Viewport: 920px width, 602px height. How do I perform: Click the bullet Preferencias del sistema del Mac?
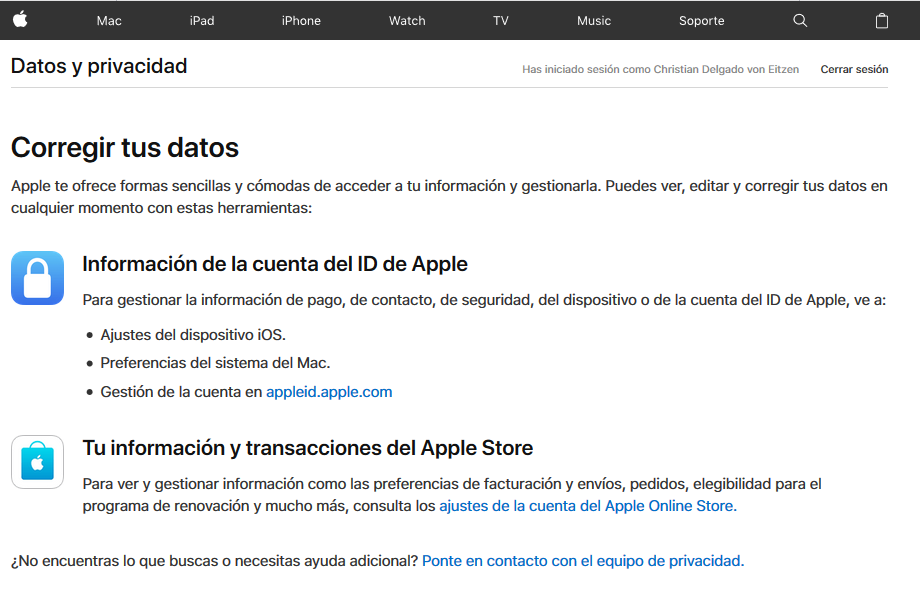click(x=215, y=363)
